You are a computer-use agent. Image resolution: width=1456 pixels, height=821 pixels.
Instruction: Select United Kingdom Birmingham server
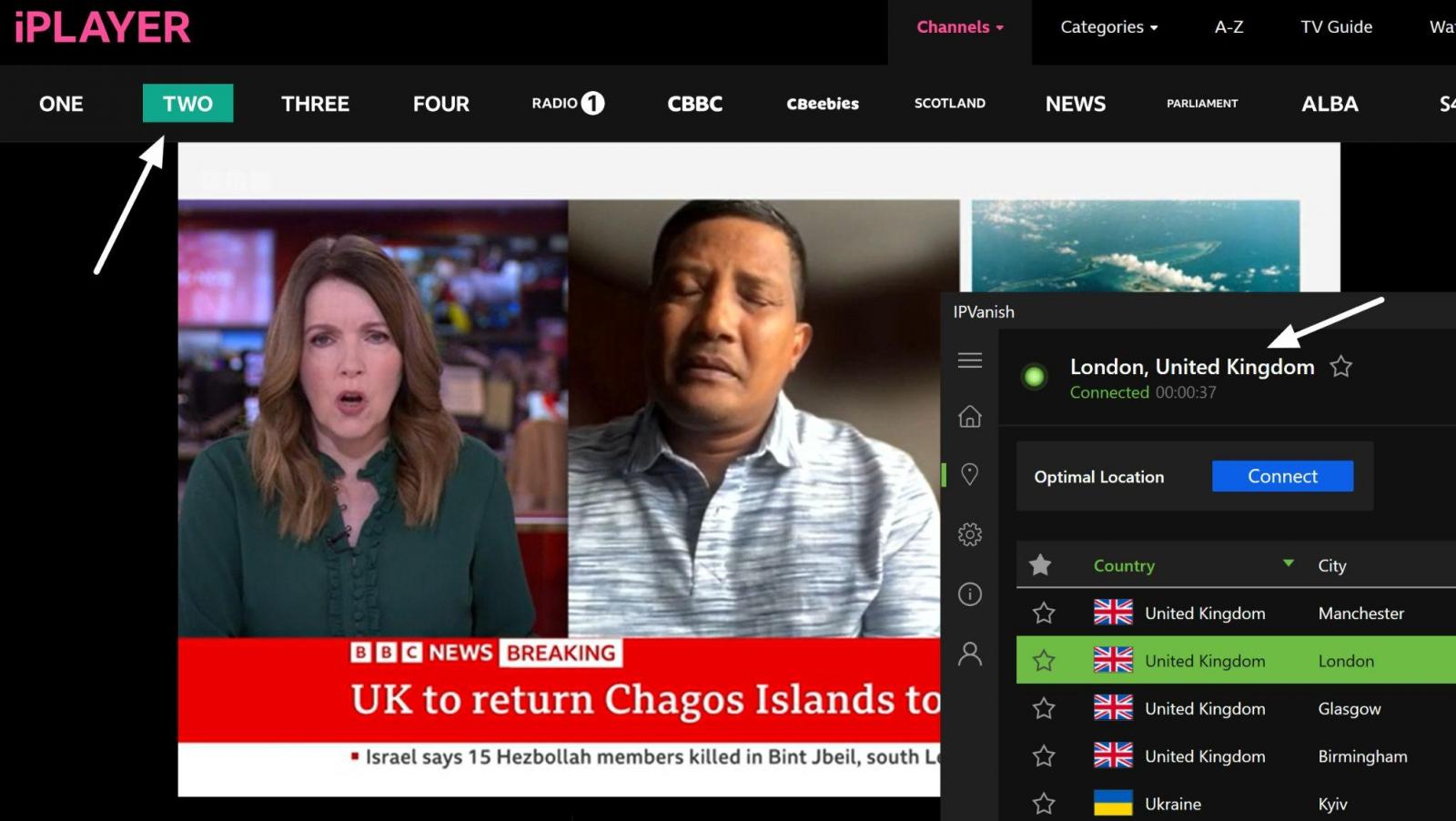pos(1236,756)
